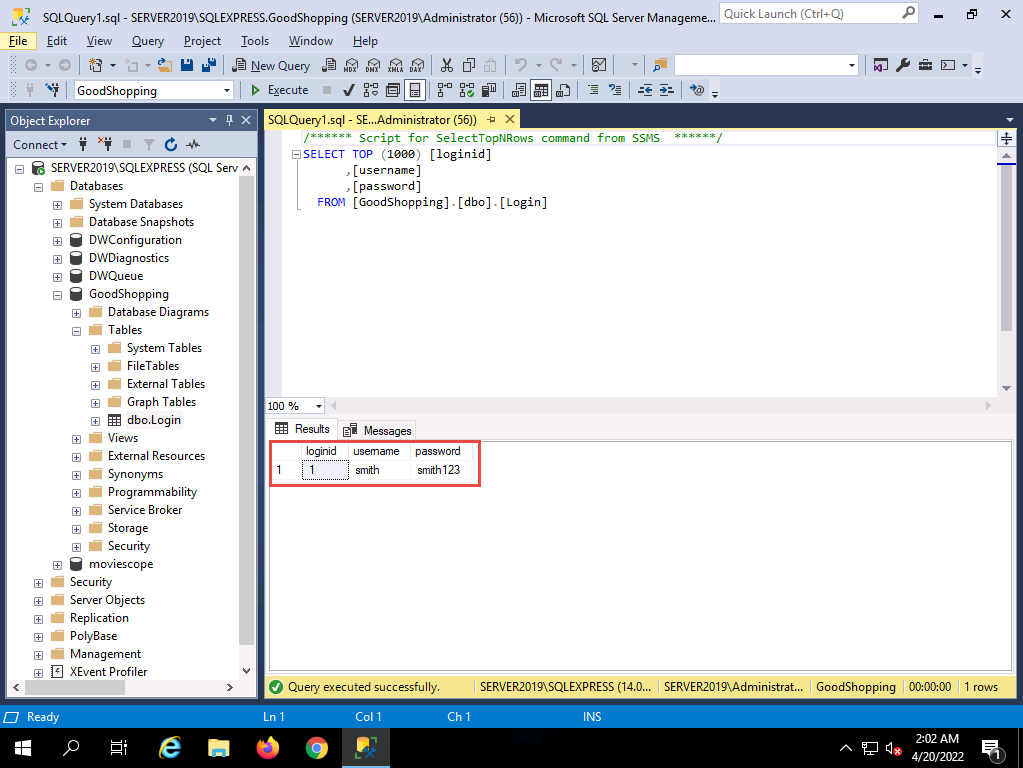Open the GoodShopping database dropdown
1023x768 pixels.
pos(227,90)
